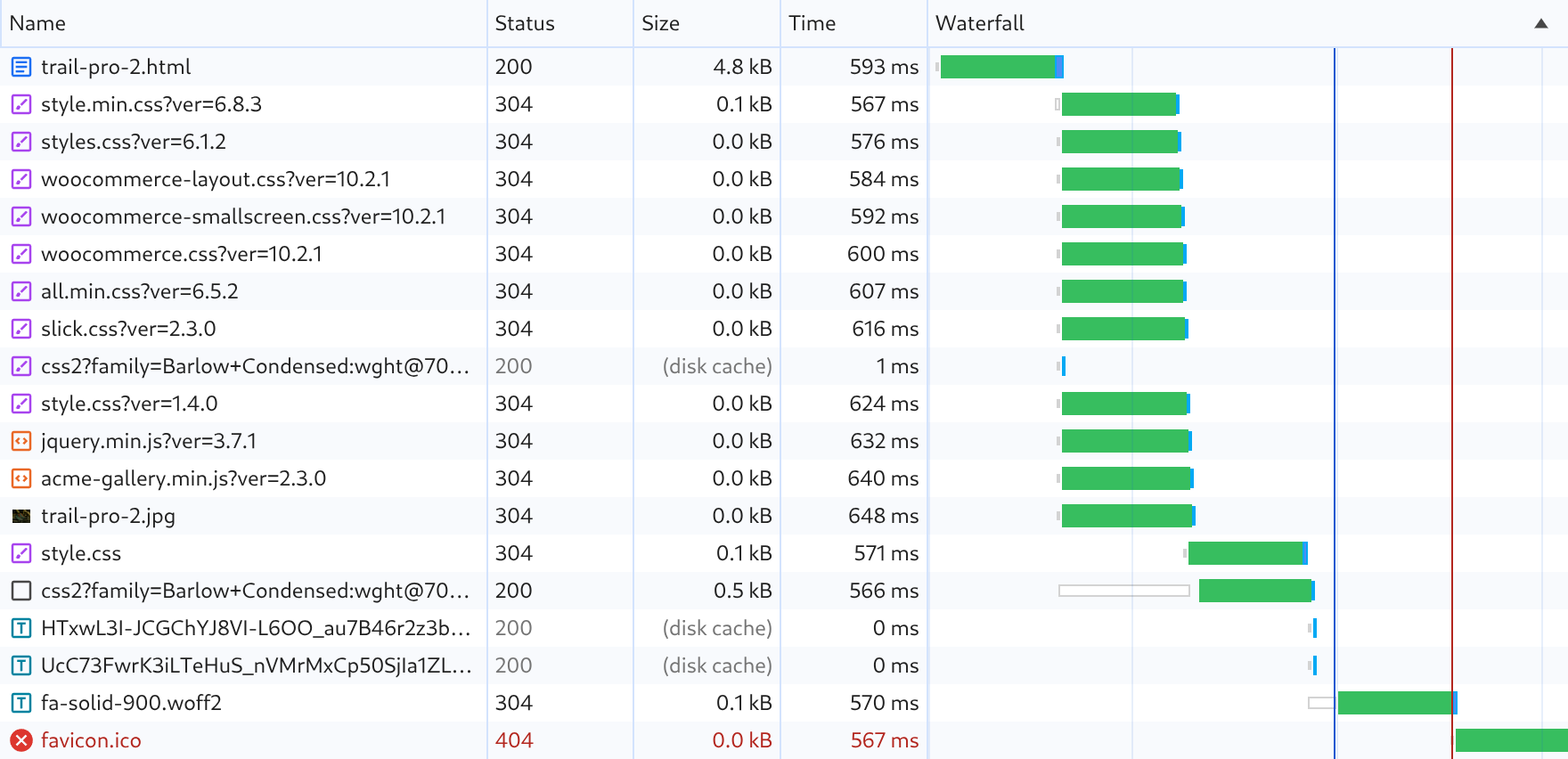Toggle the sort arrow in the Waterfall header
1568x759 pixels.
[x=1541, y=24]
